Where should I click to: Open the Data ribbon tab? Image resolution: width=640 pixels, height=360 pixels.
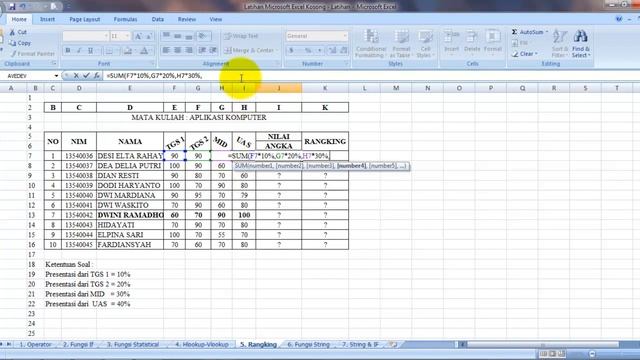click(158, 19)
